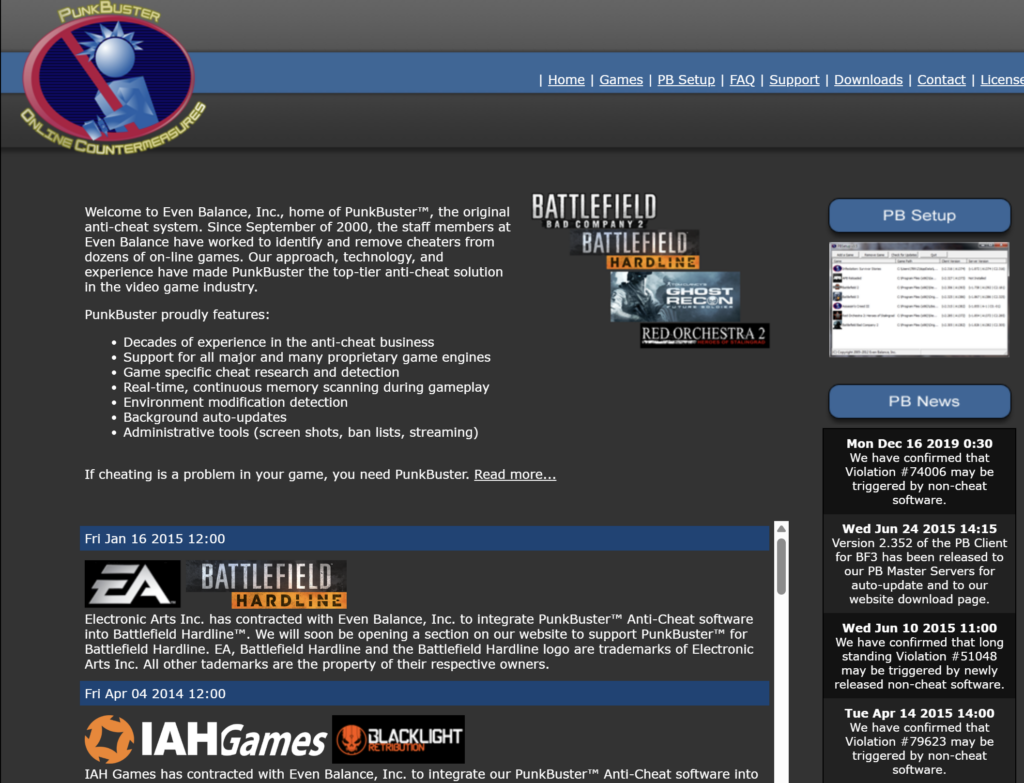Open the Games menu link
Image resolution: width=1024 pixels, height=783 pixels.
[x=621, y=80]
